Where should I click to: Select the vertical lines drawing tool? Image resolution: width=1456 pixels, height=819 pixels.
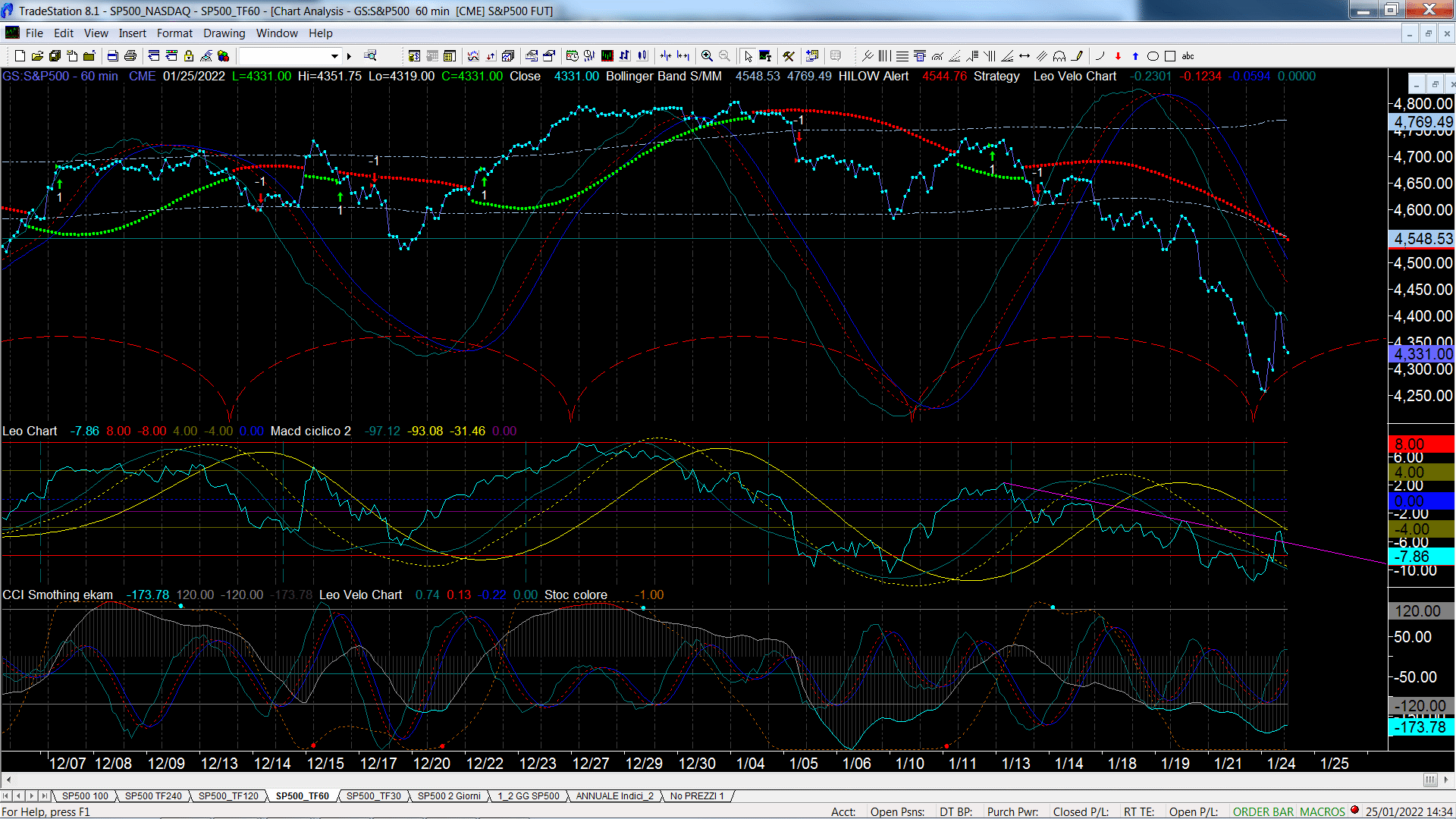[x=884, y=56]
